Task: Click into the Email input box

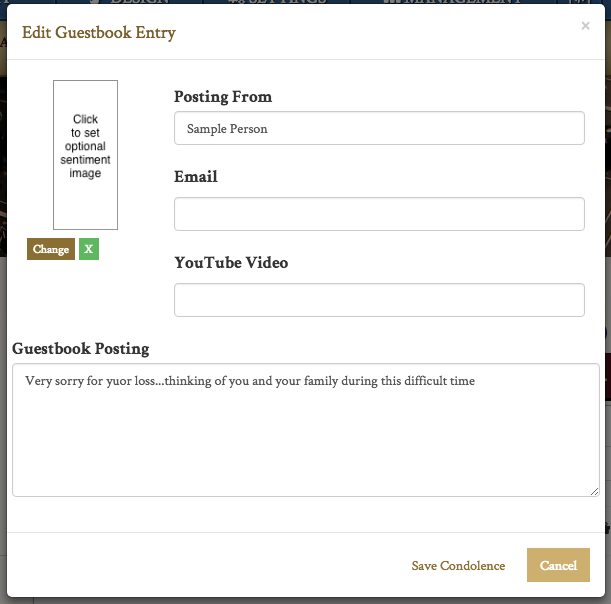Action: 379,214
